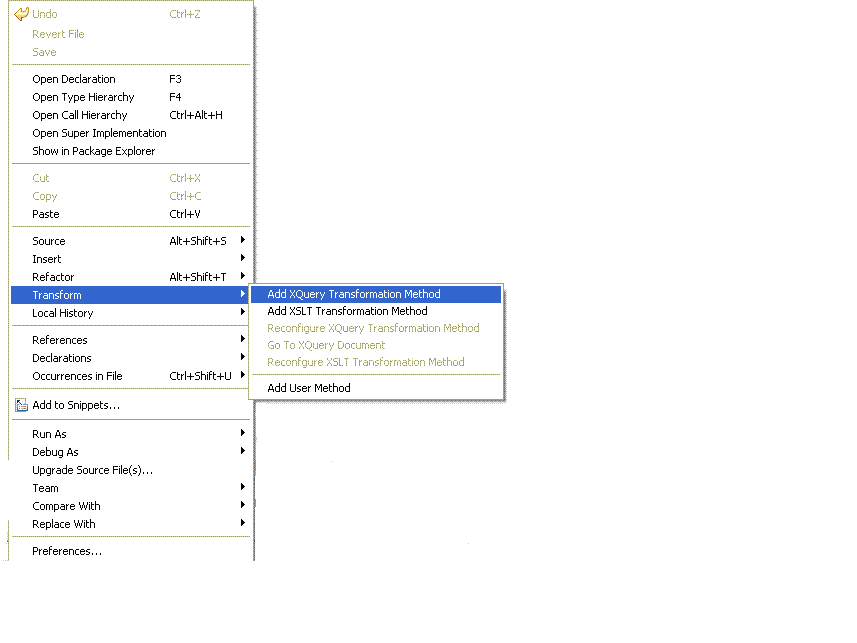Viewport: 857px width, 643px height.
Task: Select Add XQuery Transformation Method
Action: point(376,294)
